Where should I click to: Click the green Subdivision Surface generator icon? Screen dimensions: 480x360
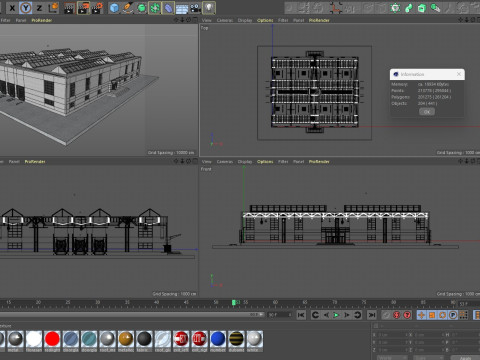(x=141, y=8)
